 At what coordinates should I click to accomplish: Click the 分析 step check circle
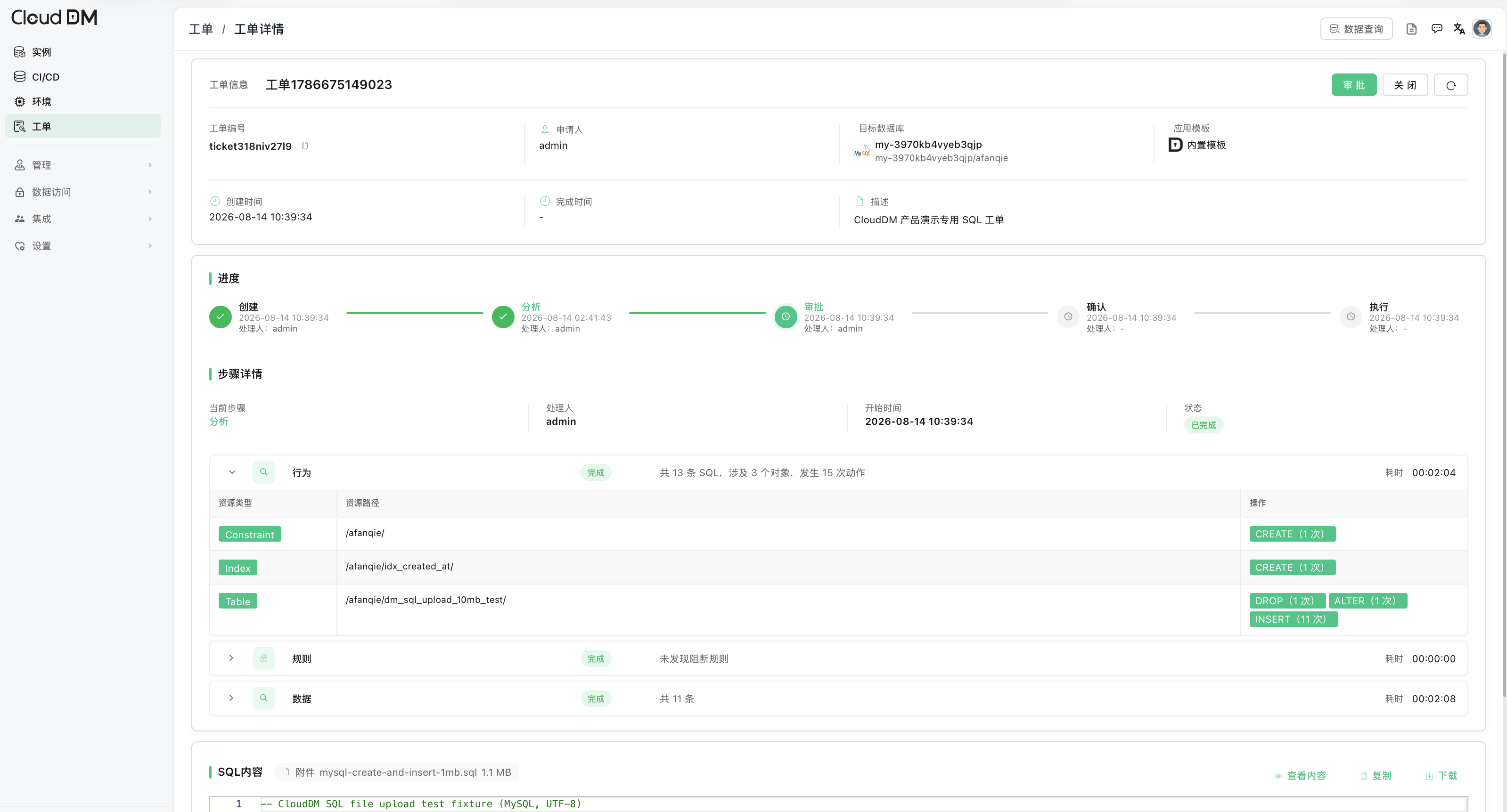pyautogui.click(x=503, y=317)
